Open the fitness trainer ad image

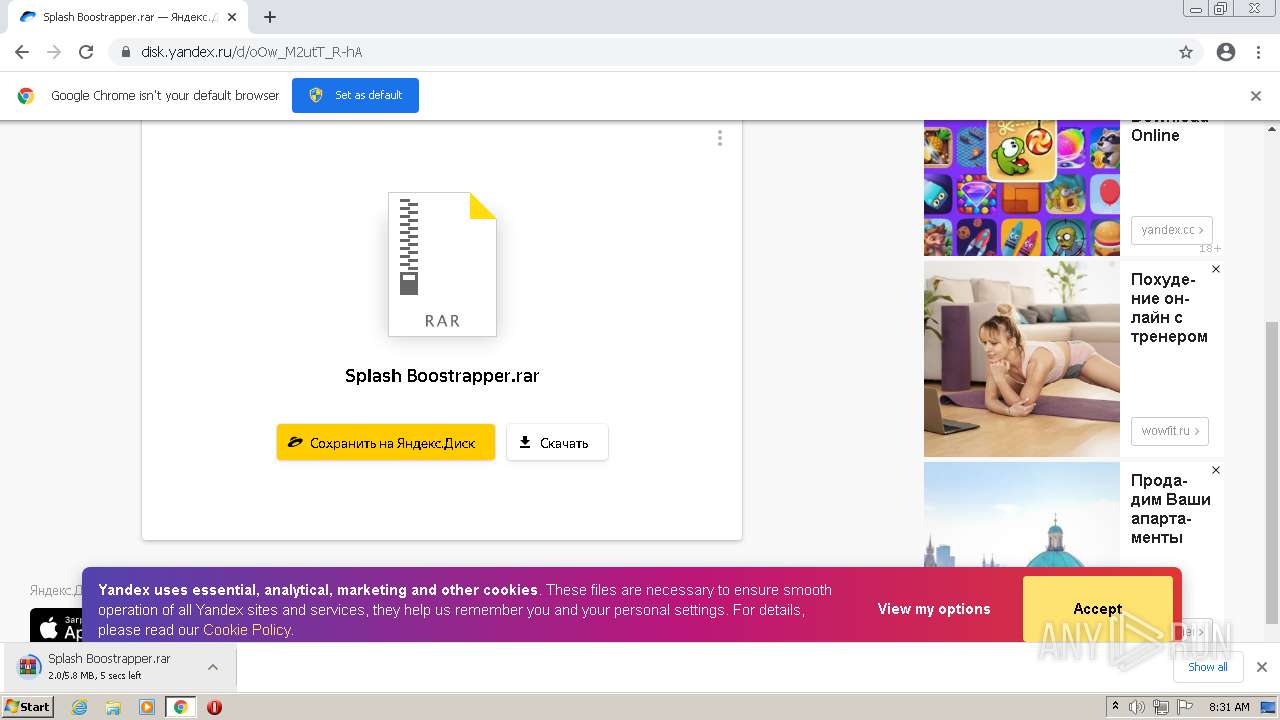pyautogui.click(x=1022, y=359)
